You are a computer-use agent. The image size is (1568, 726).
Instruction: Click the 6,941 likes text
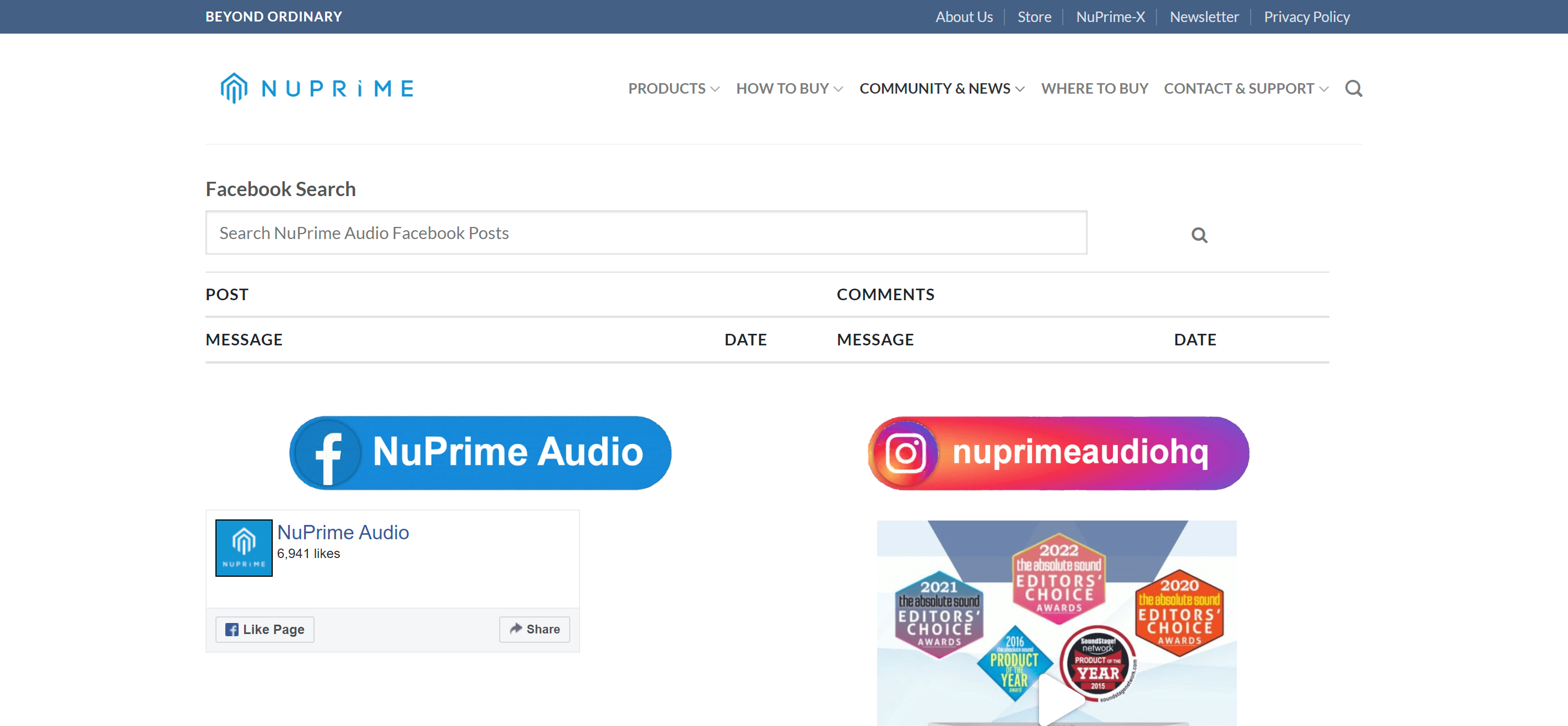(308, 554)
